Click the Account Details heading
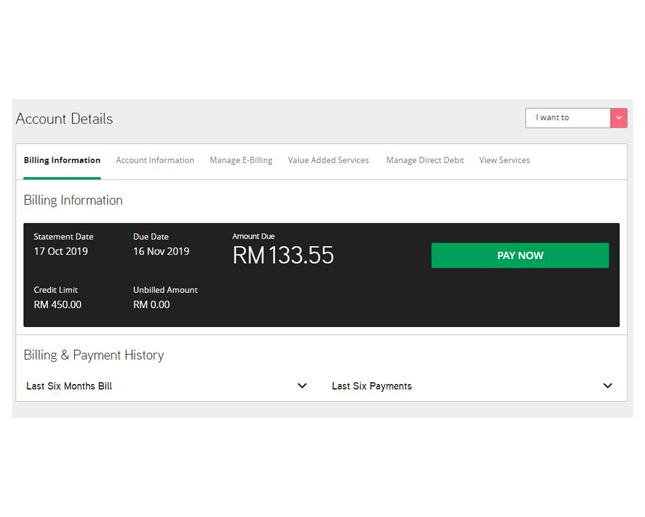Viewport: 645px width, 517px height. click(x=64, y=119)
